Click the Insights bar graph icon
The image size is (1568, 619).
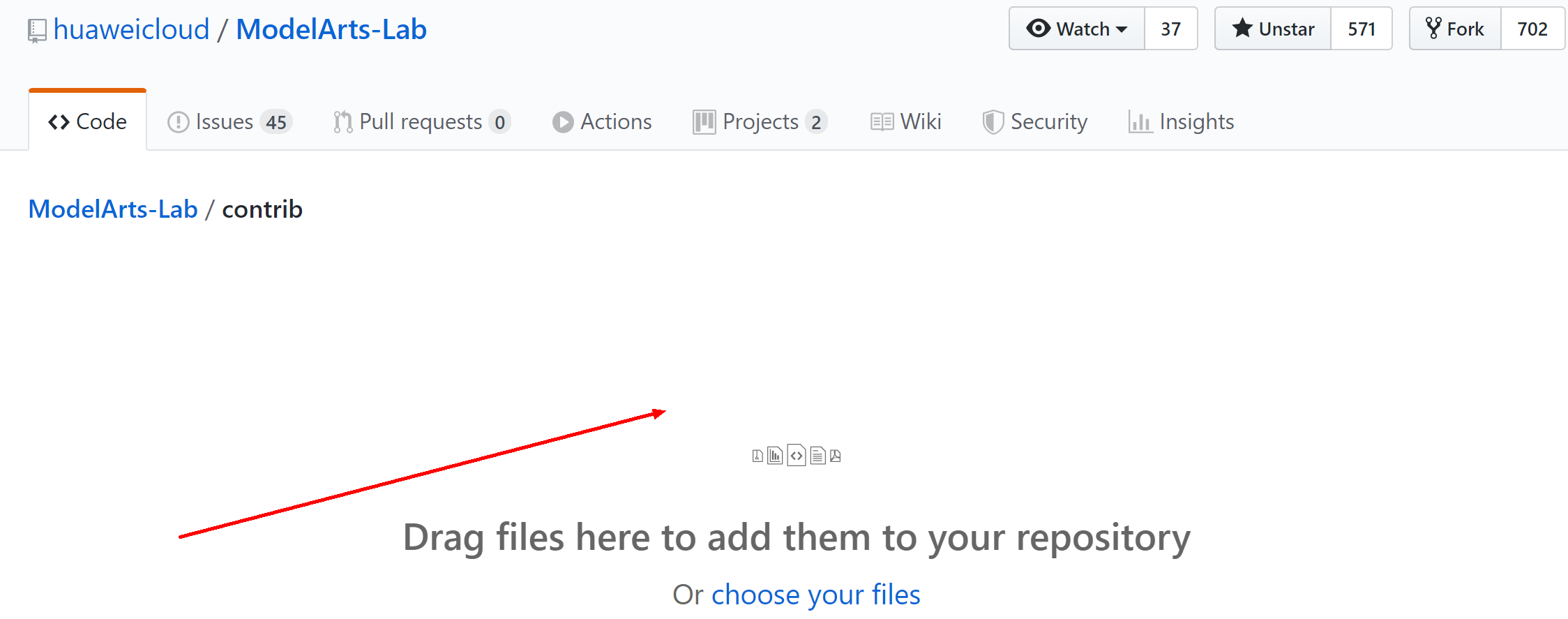[x=1140, y=122]
